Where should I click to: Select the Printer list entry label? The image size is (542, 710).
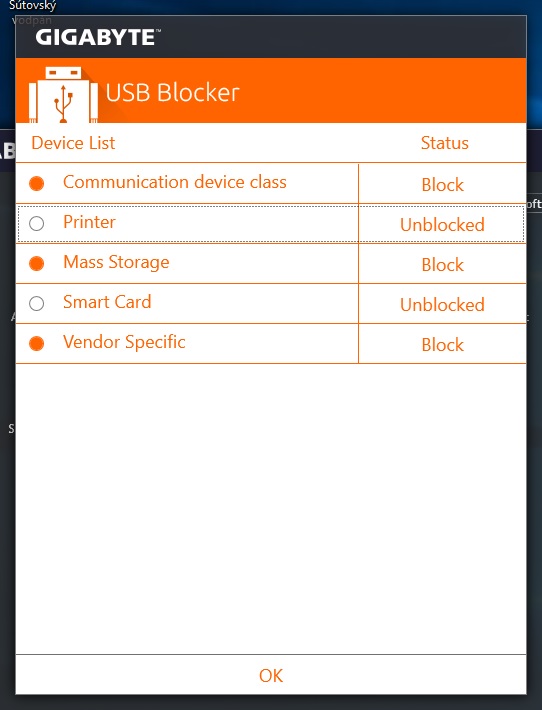(x=89, y=222)
